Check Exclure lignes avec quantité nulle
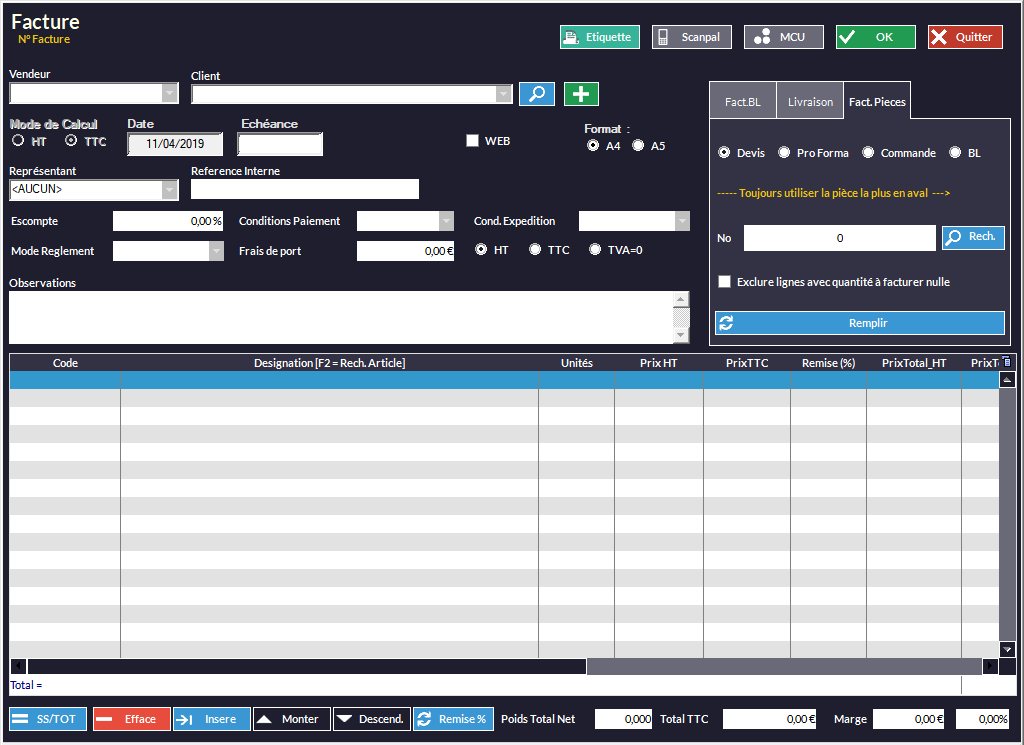Screen dimensions: 1024x745 click(724, 282)
